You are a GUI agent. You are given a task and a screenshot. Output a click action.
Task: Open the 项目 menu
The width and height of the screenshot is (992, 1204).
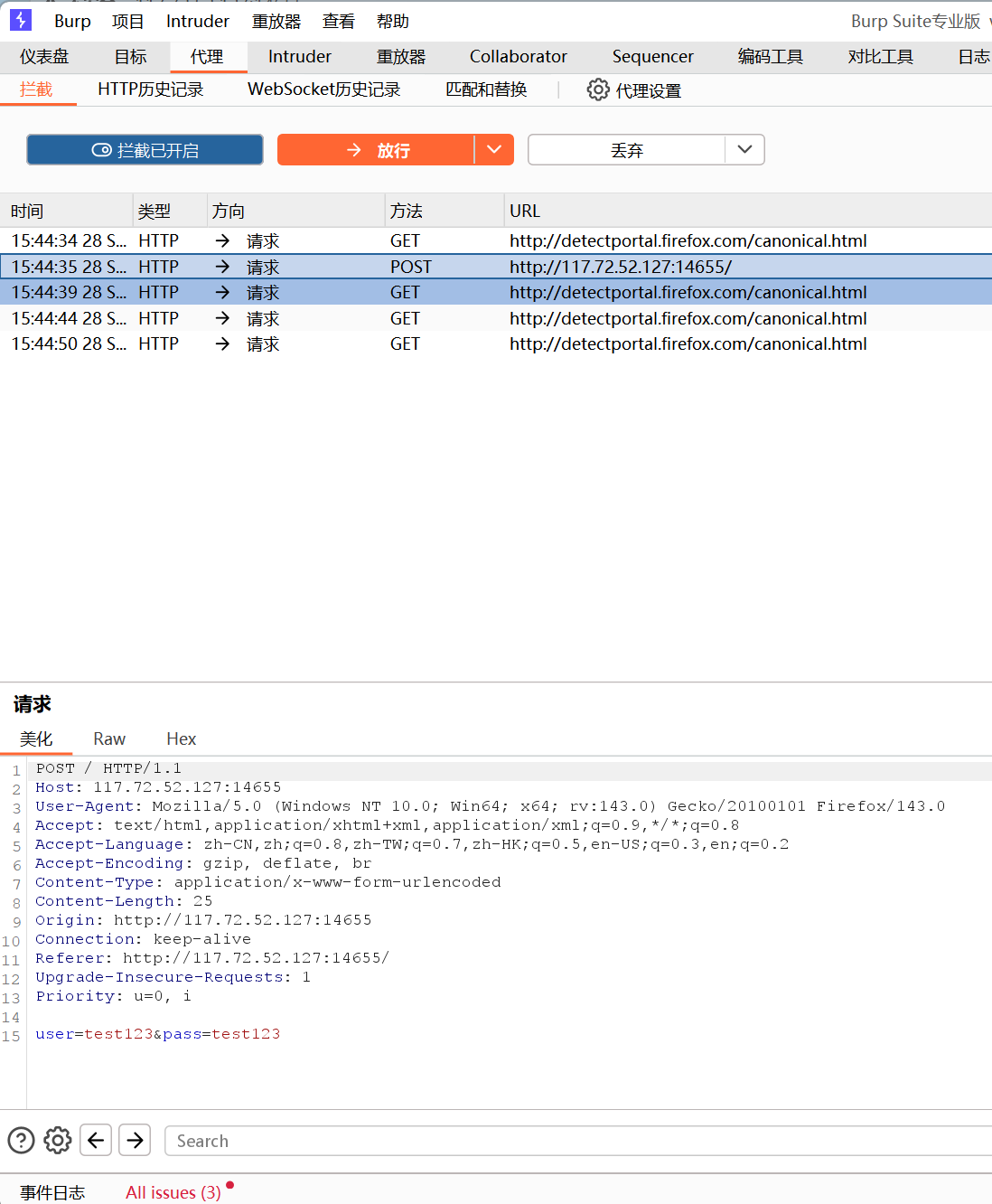tap(128, 21)
